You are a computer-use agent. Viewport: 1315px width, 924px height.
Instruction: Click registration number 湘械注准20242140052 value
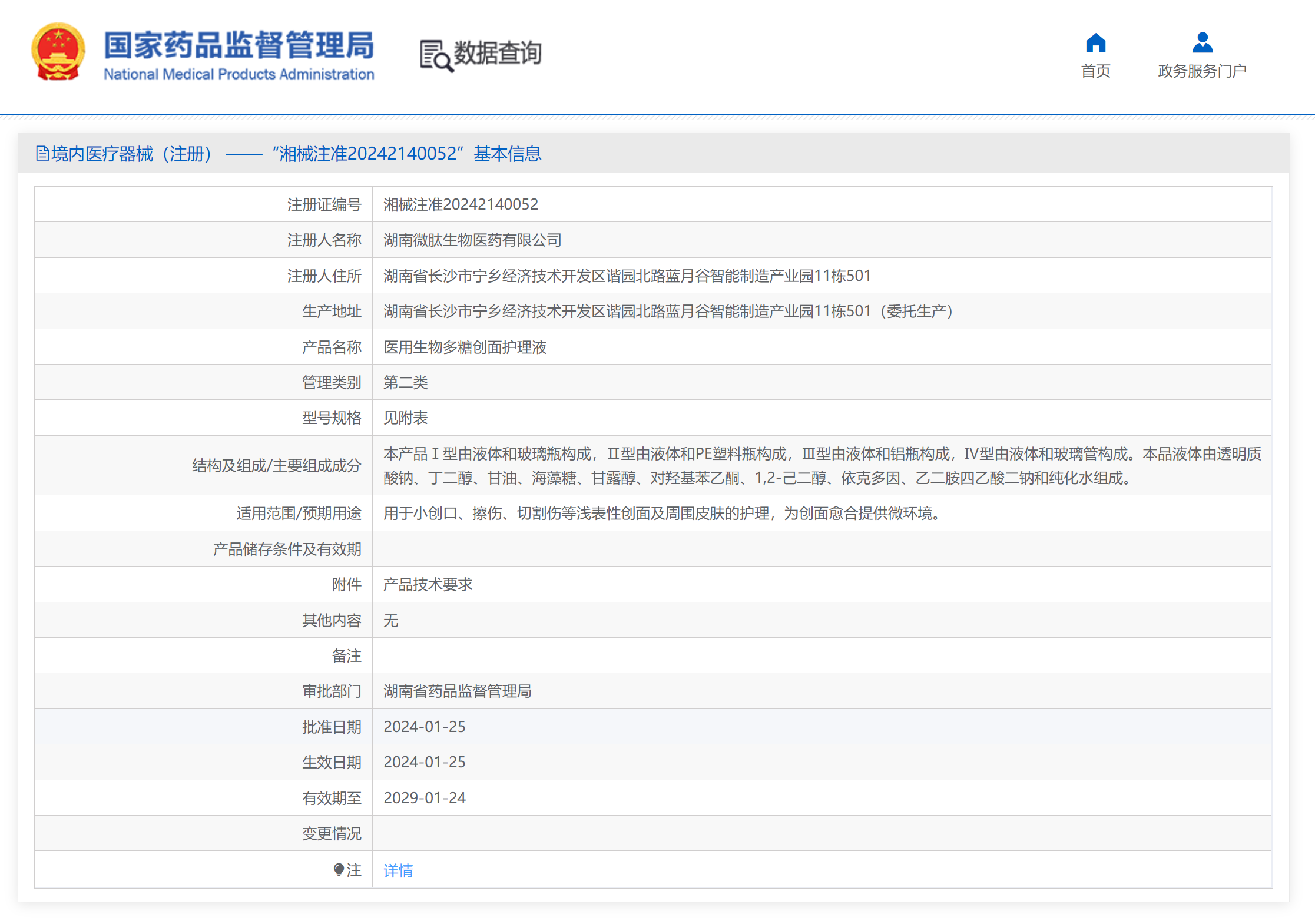(461, 204)
